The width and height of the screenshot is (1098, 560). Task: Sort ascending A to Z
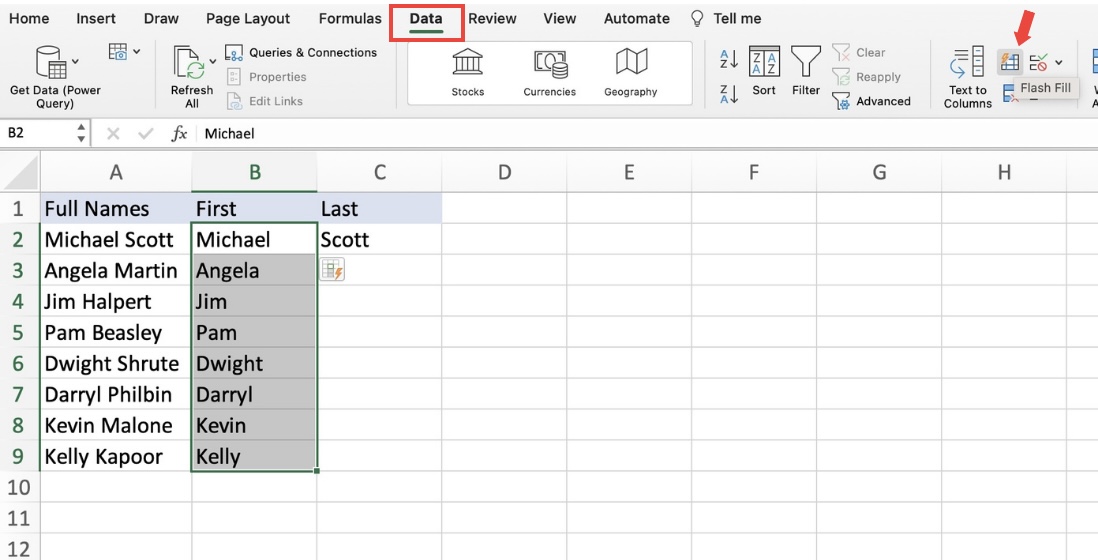point(728,60)
